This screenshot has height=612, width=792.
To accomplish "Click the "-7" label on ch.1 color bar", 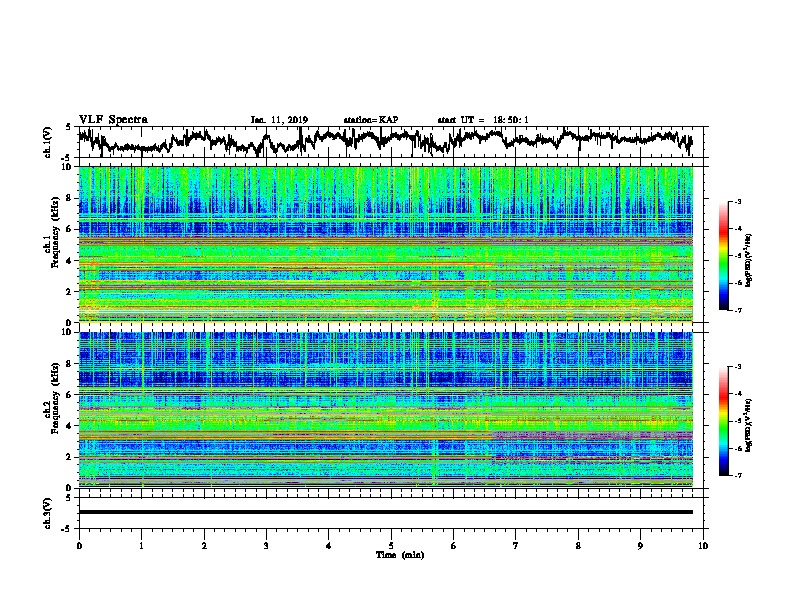I will 737,310.
